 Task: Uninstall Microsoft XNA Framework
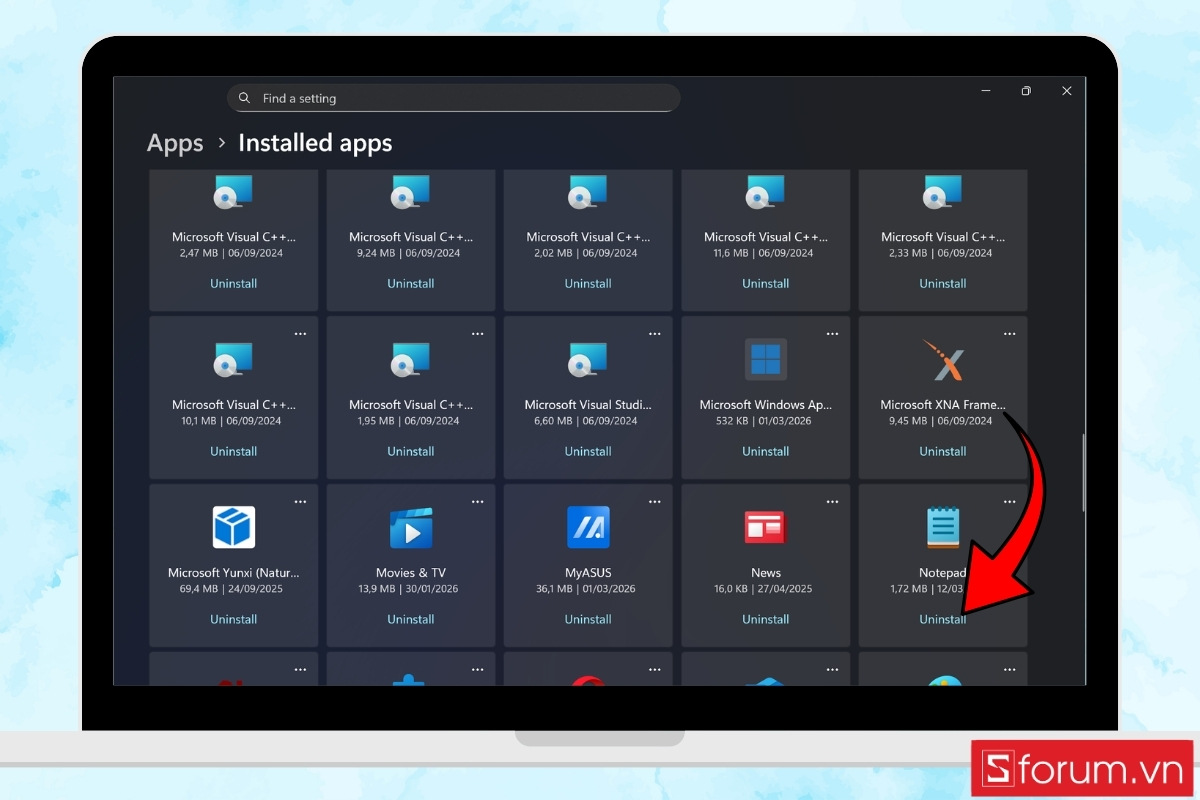[x=943, y=452]
